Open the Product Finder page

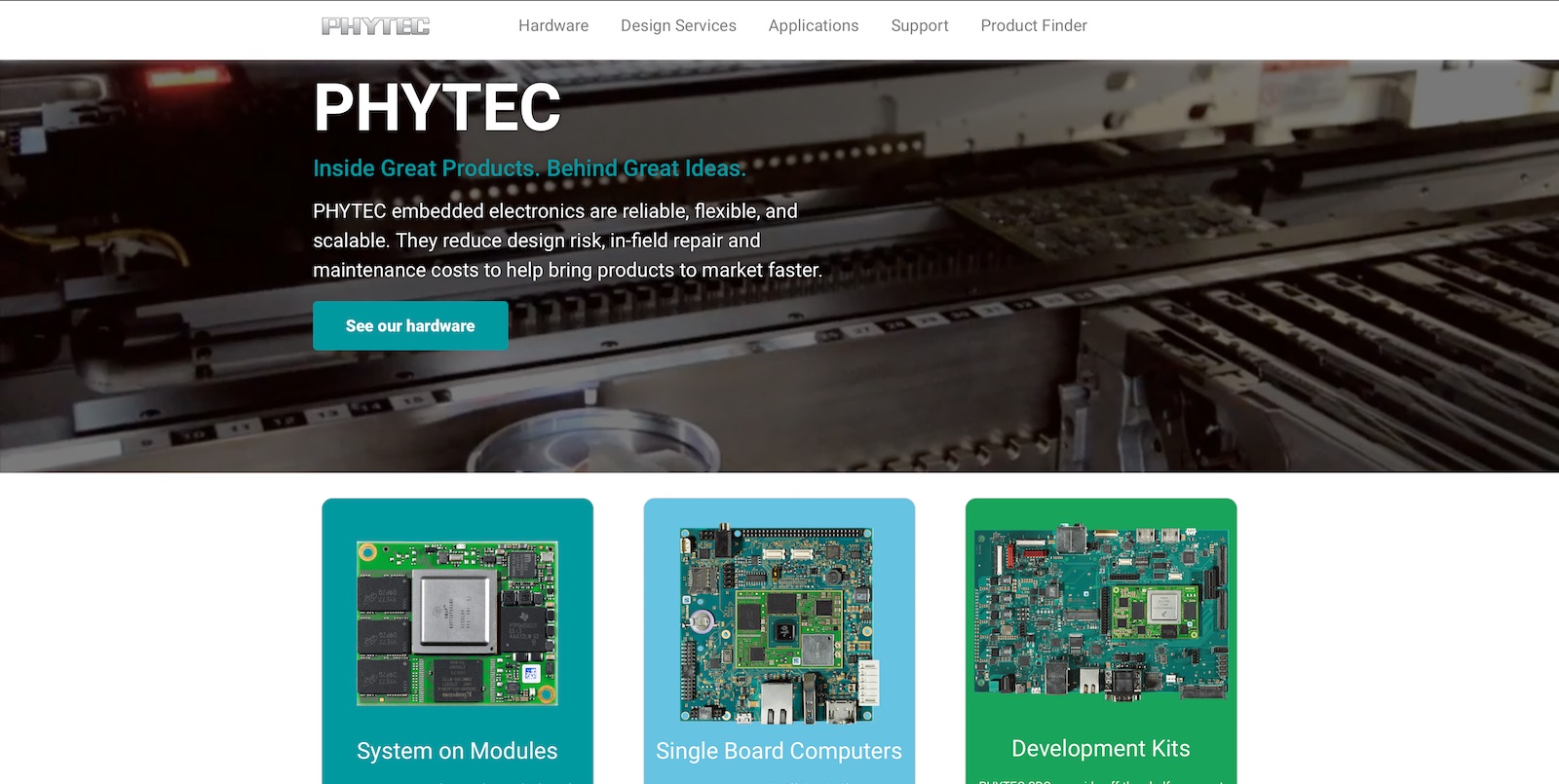1034,26
